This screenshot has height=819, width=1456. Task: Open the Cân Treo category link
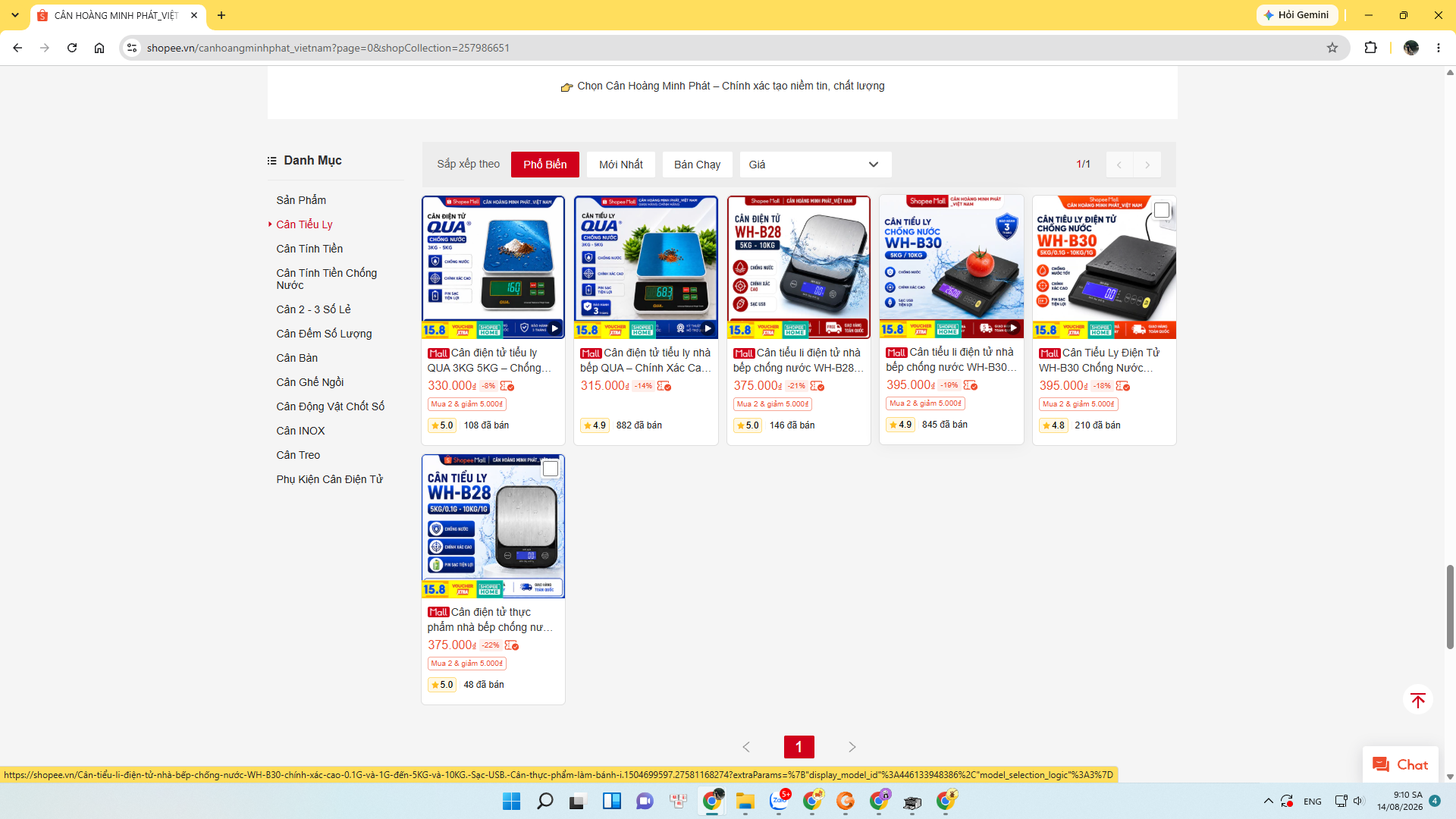click(x=298, y=455)
